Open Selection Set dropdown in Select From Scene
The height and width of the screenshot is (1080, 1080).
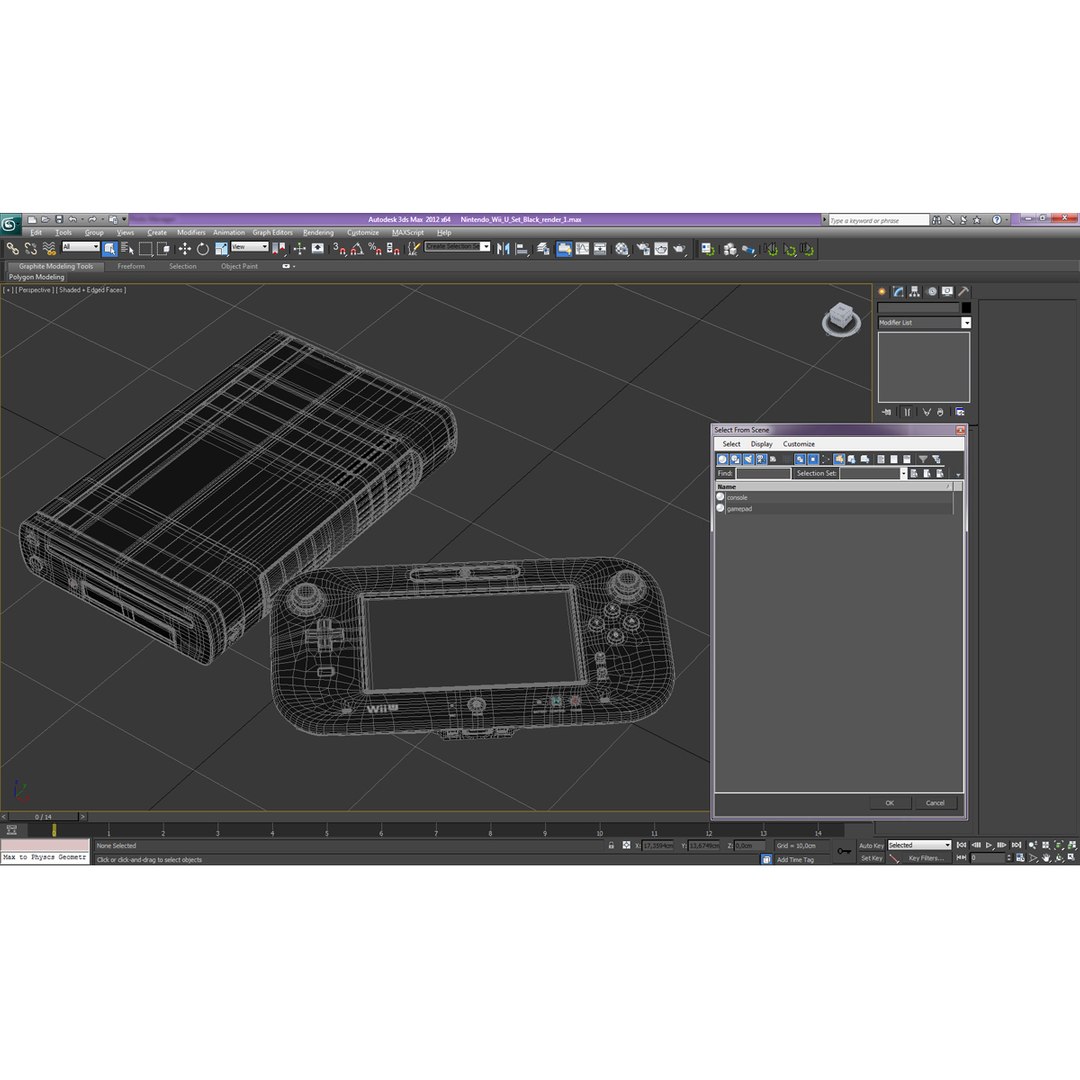(x=904, y=474)
